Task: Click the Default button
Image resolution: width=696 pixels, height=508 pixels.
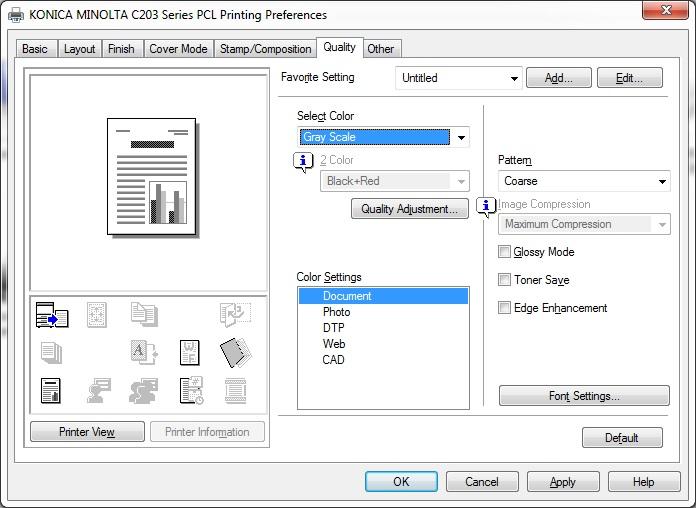Action: 622,438
